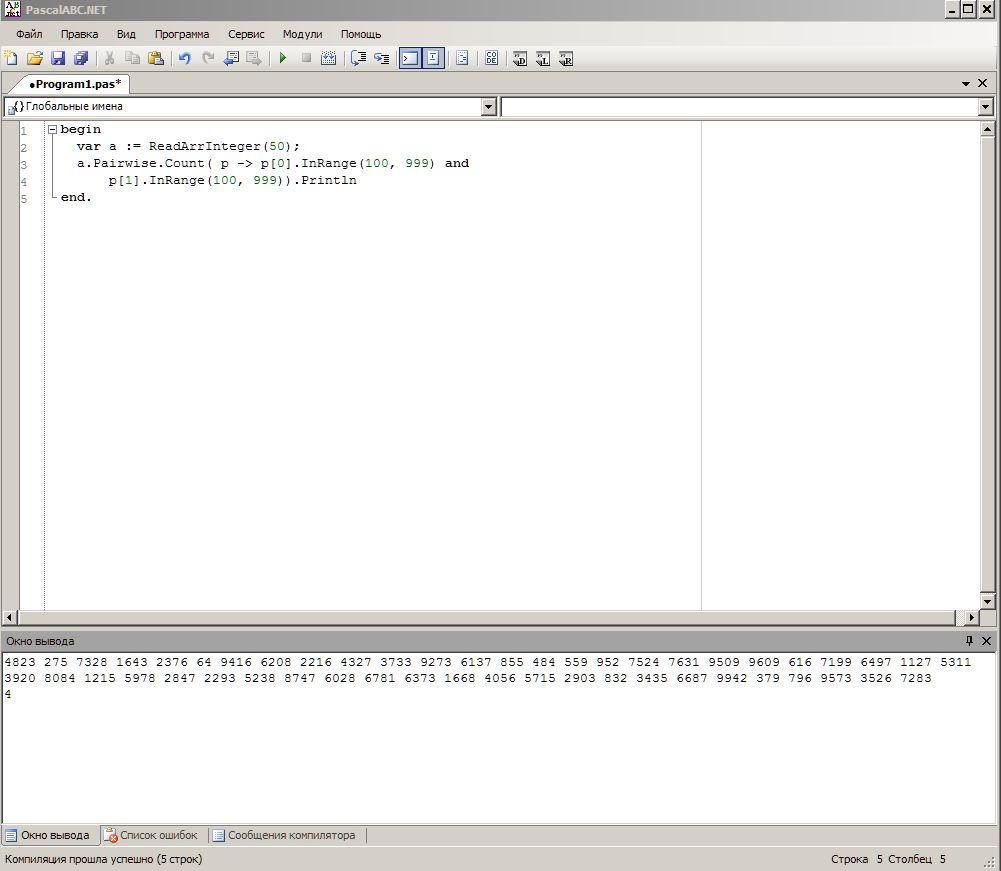Screen dimensions: 1001x871
Task: Open a file with the folder icon
Action: pyautogui.click(x=34, y=59)
